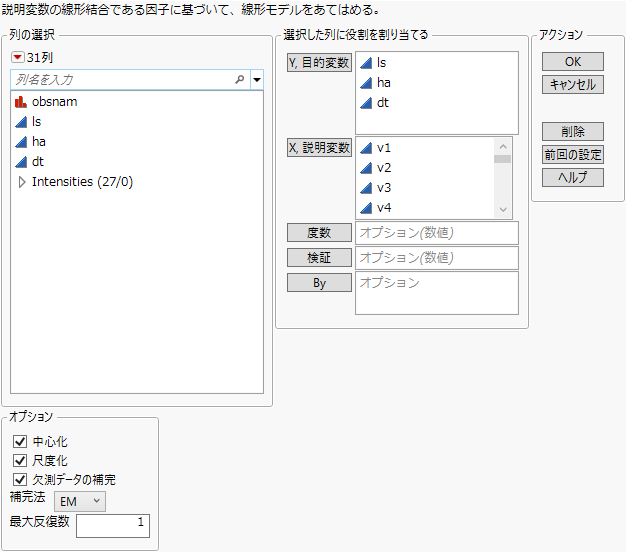This screenshot has height=552, width=626.
Task: Select ha in the Y role list
Action: point(384,83)
